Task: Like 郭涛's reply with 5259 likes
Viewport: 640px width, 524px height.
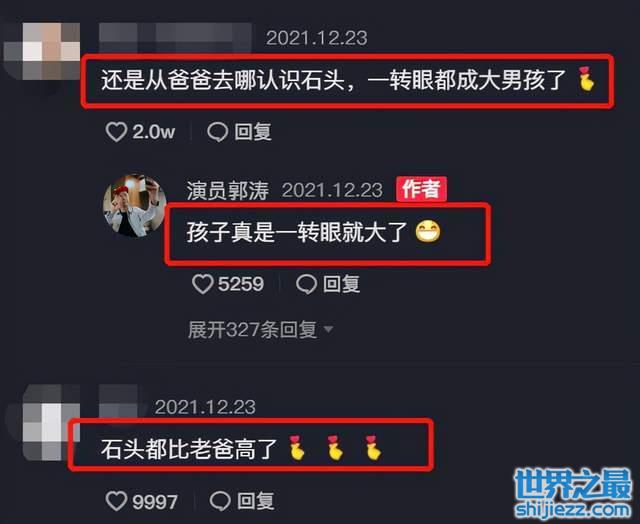Action: click(x=202, y=284)
